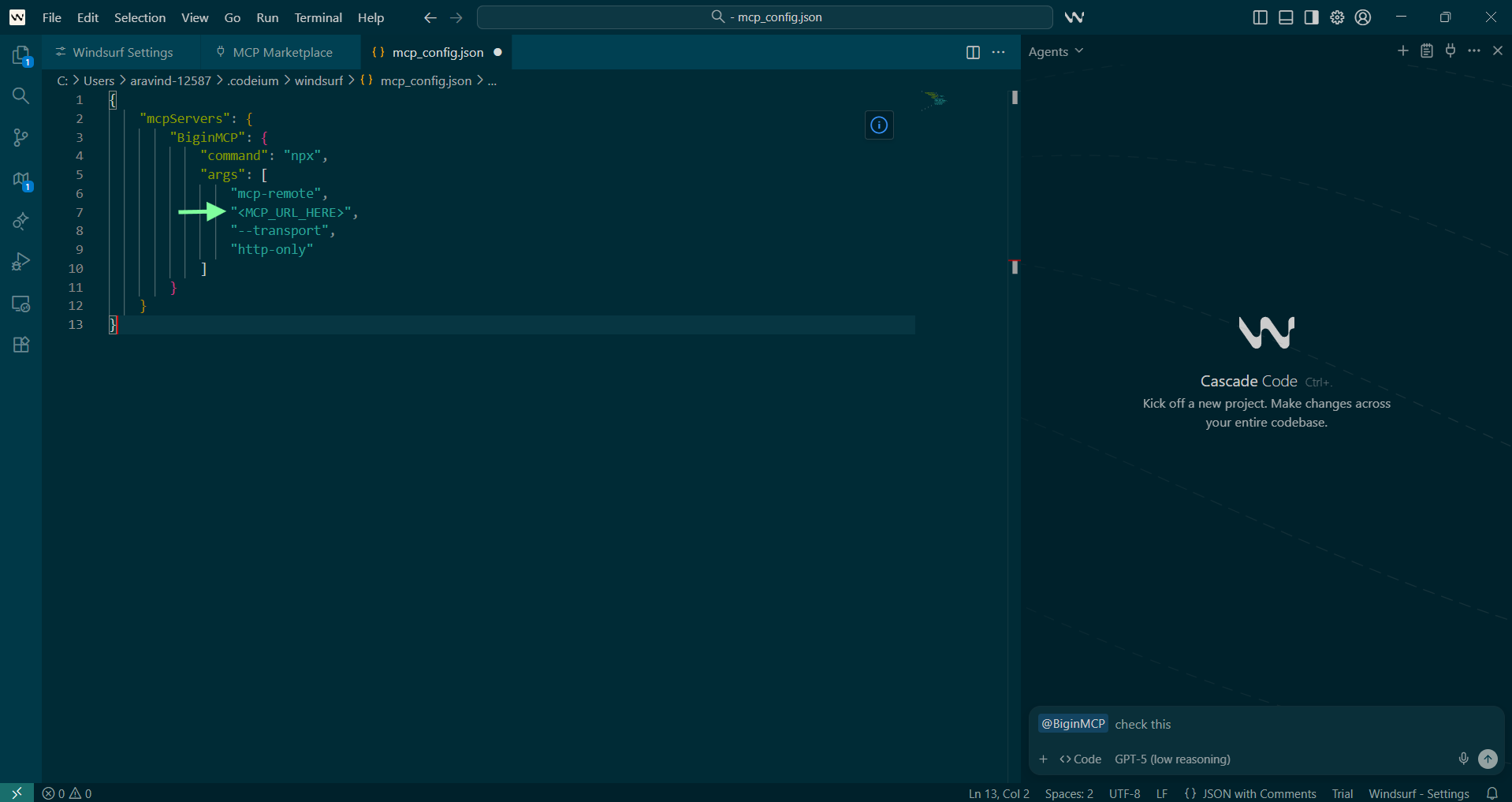
Task: Click the Windsurf icon beside the search box
Action: tap(1074, 17)
